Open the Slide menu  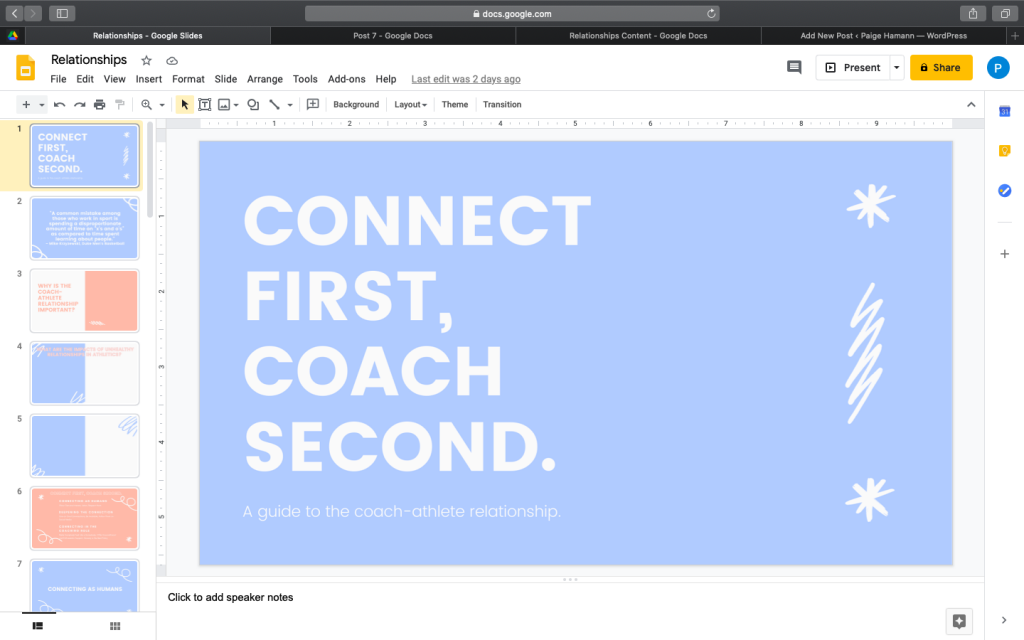coord(225,79)
